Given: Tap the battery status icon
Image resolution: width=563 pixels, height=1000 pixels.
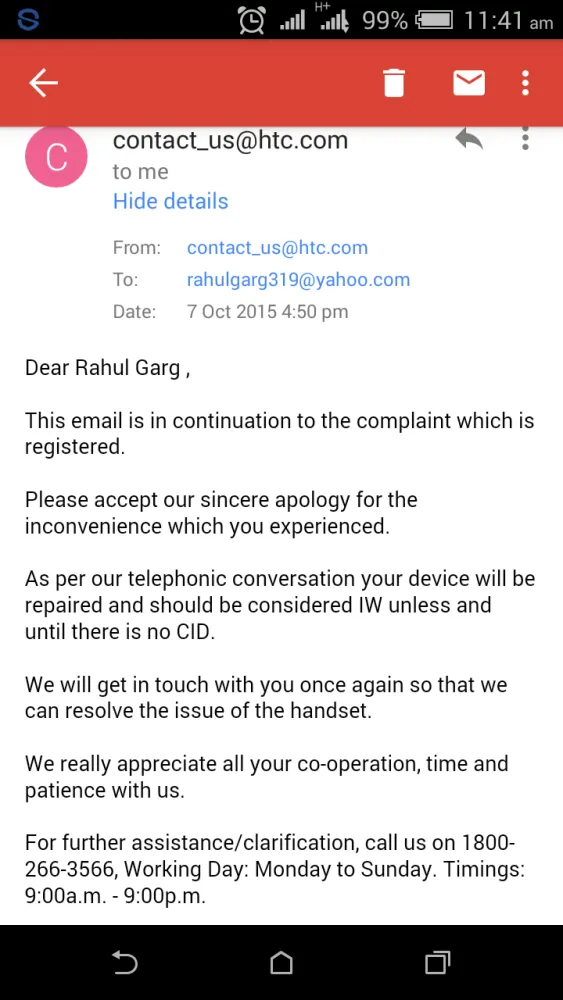Looking at the screenshot, I should pyautogui.click(x=435, y=21).
